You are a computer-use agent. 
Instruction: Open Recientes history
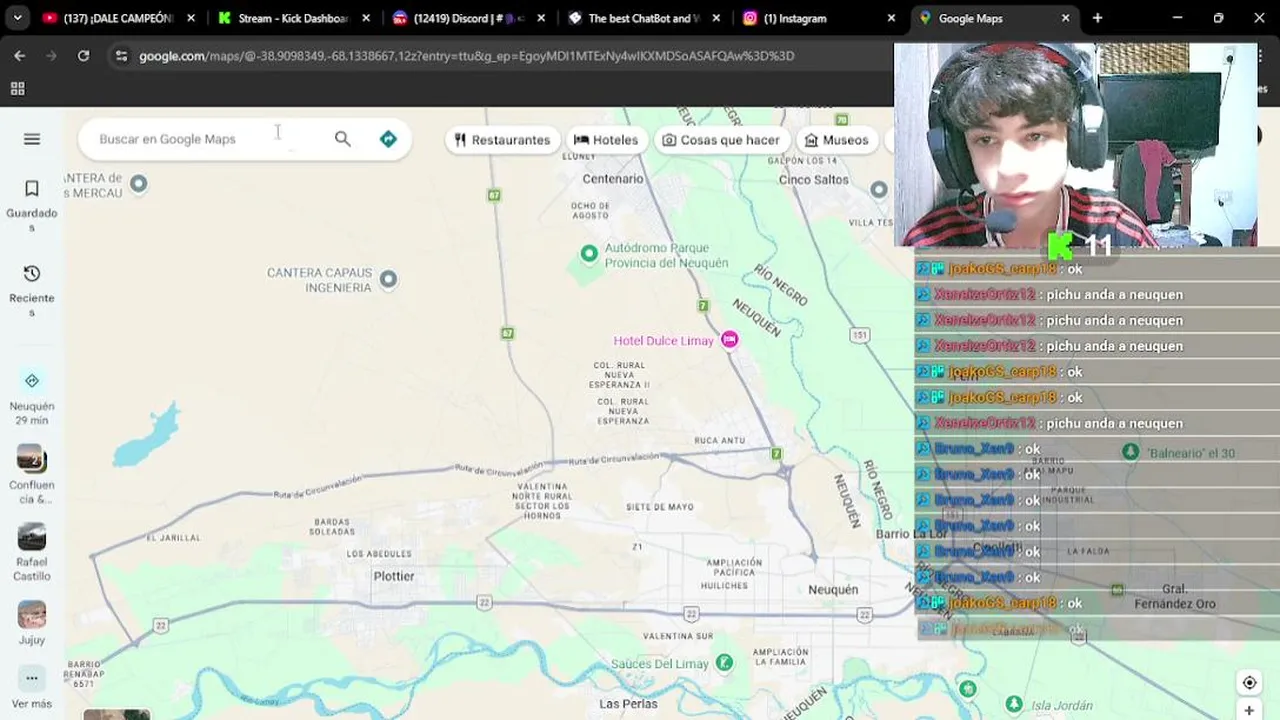click(32, 291)
